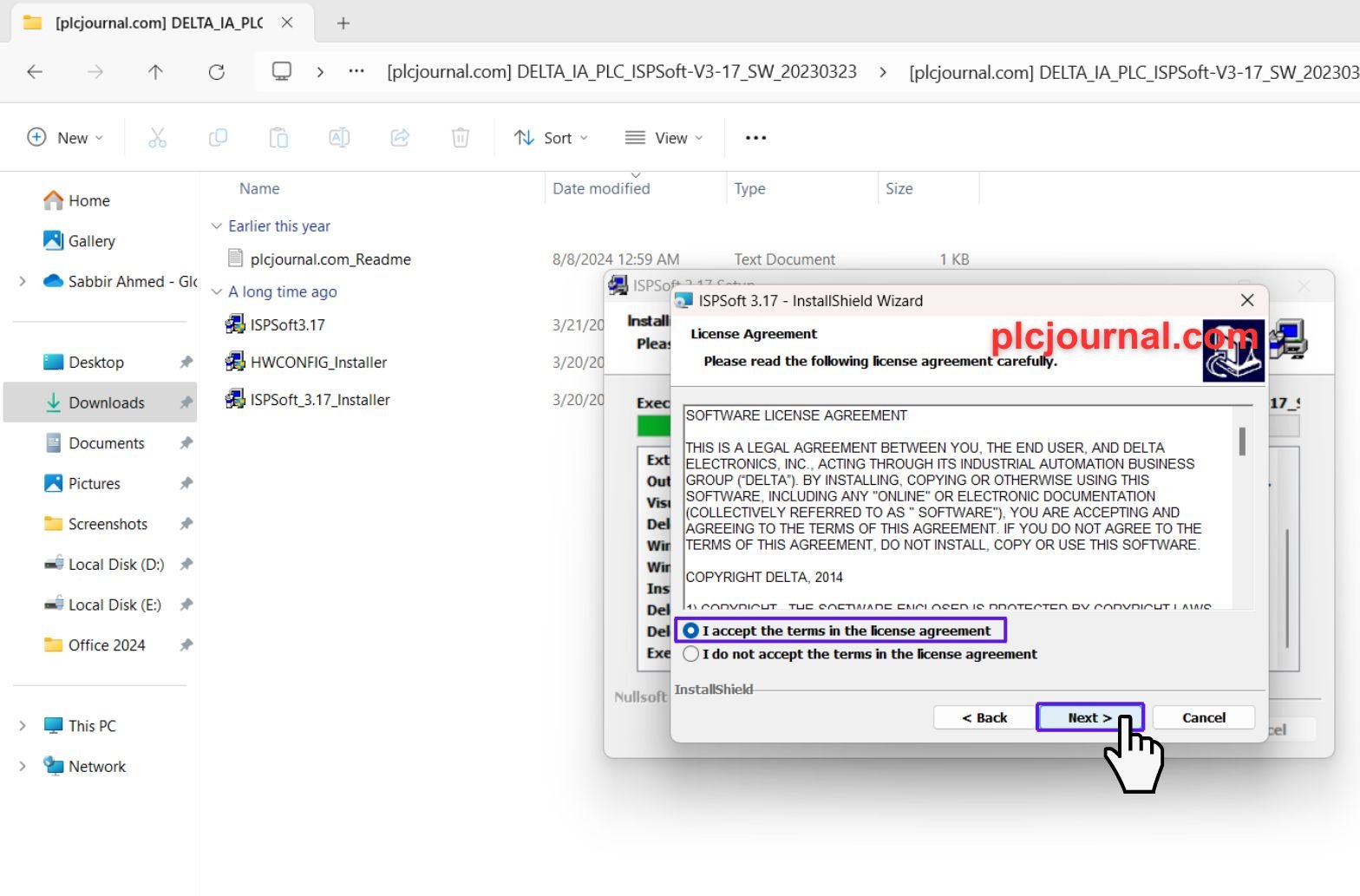Unpin Downloads via its pin icon
Viewport: 1360px width, 896px height.
186,403
